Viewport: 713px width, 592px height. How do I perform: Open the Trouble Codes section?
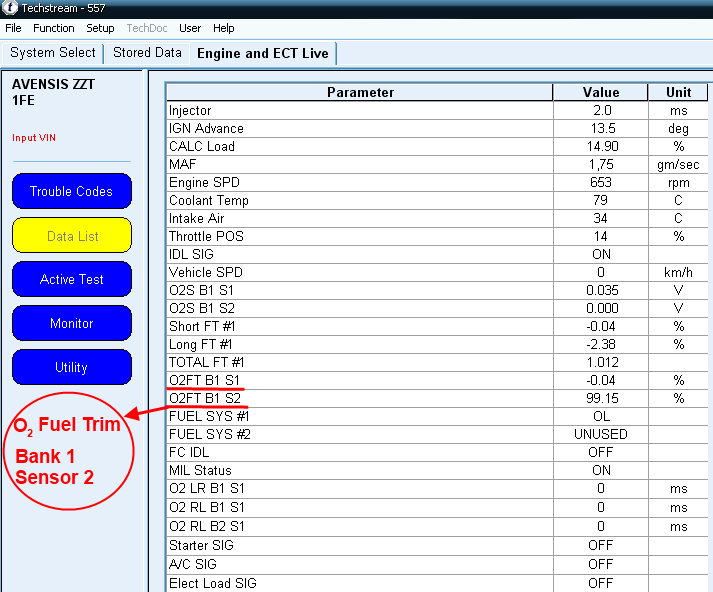72,191
